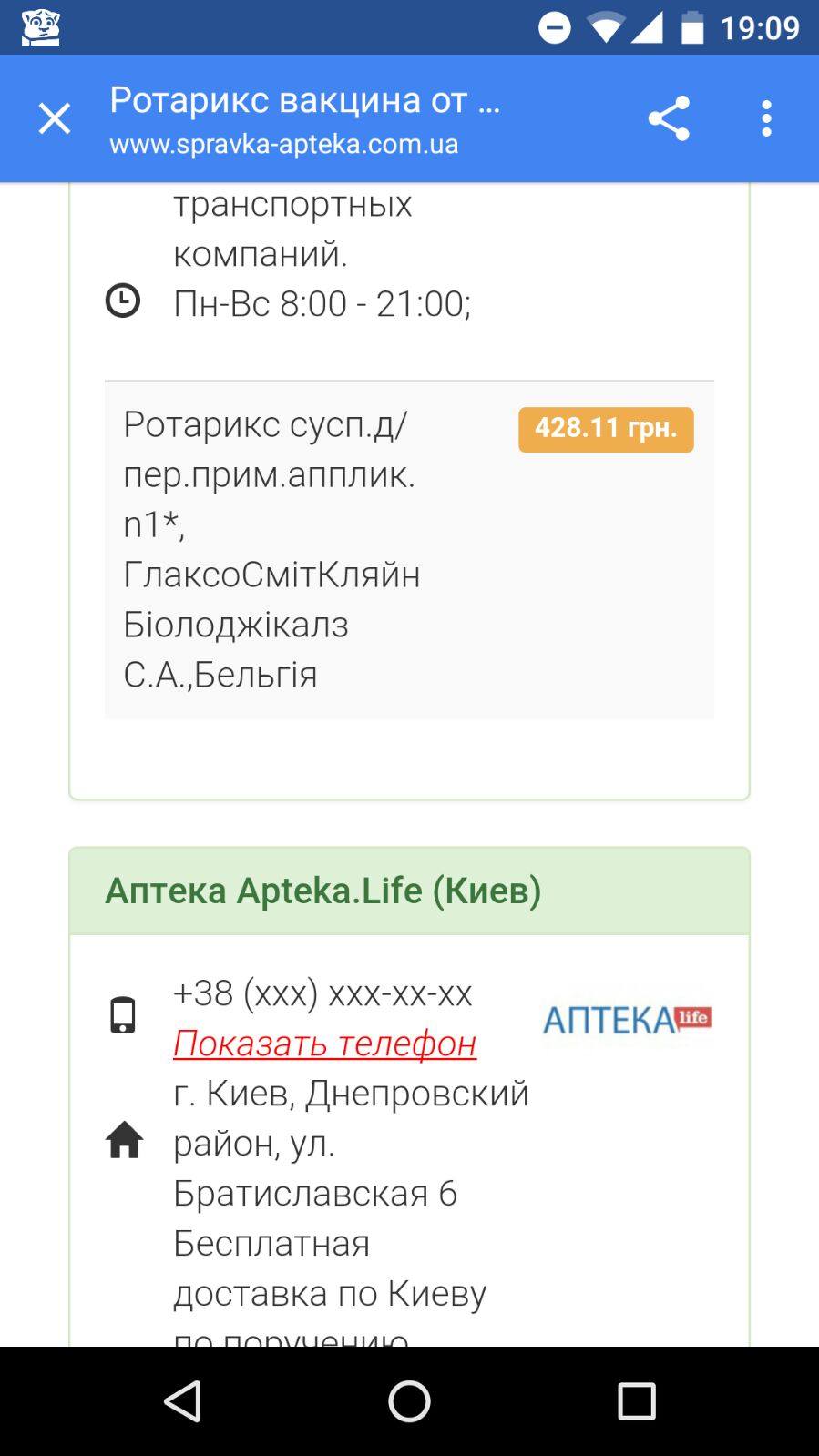Tap the Братиславская 6 address text
Image resolution: width=819 pixels, height=1456 pixels.
(x=315, y=1194)
